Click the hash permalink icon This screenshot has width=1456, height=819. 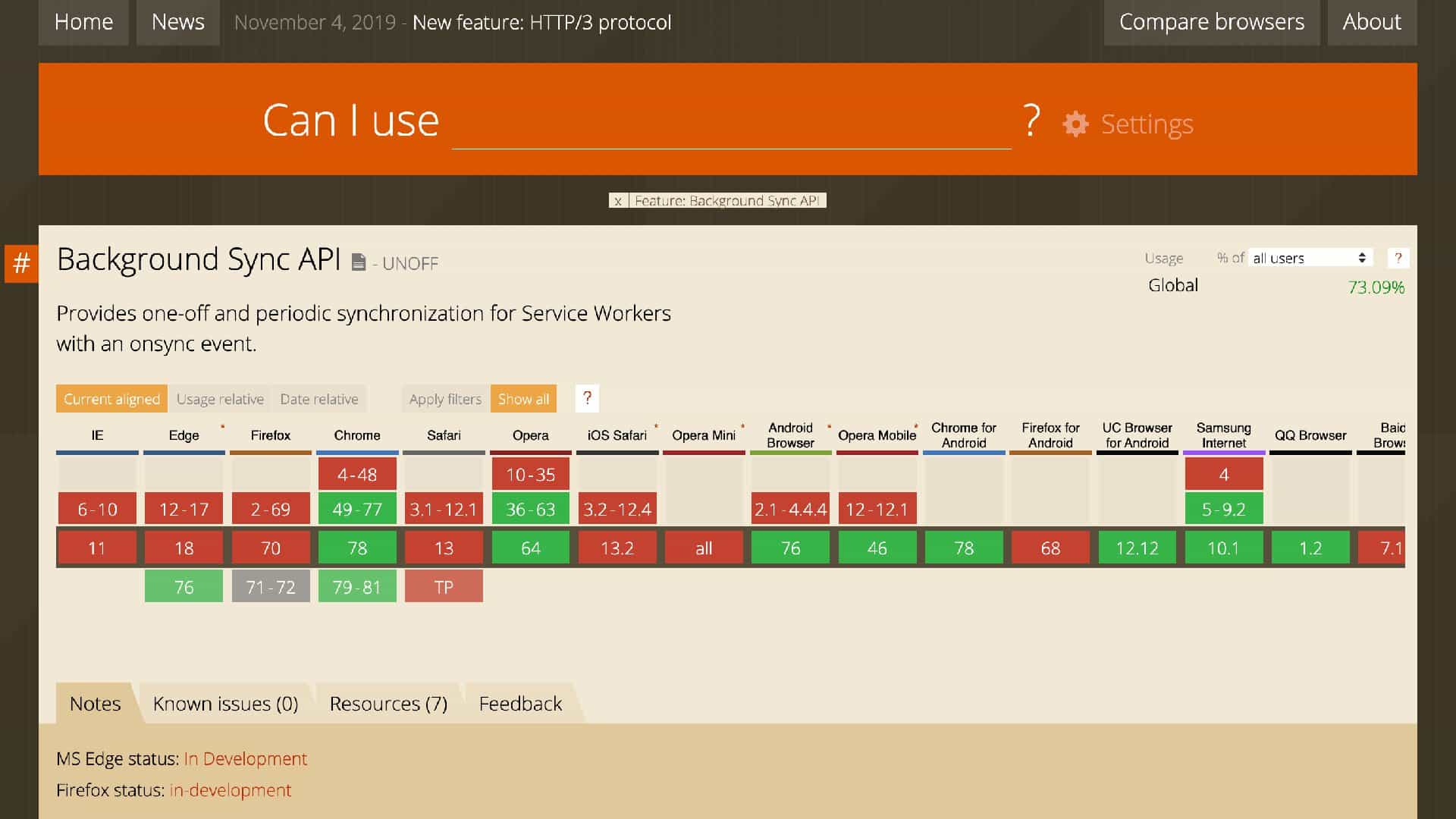click(21, 263)
